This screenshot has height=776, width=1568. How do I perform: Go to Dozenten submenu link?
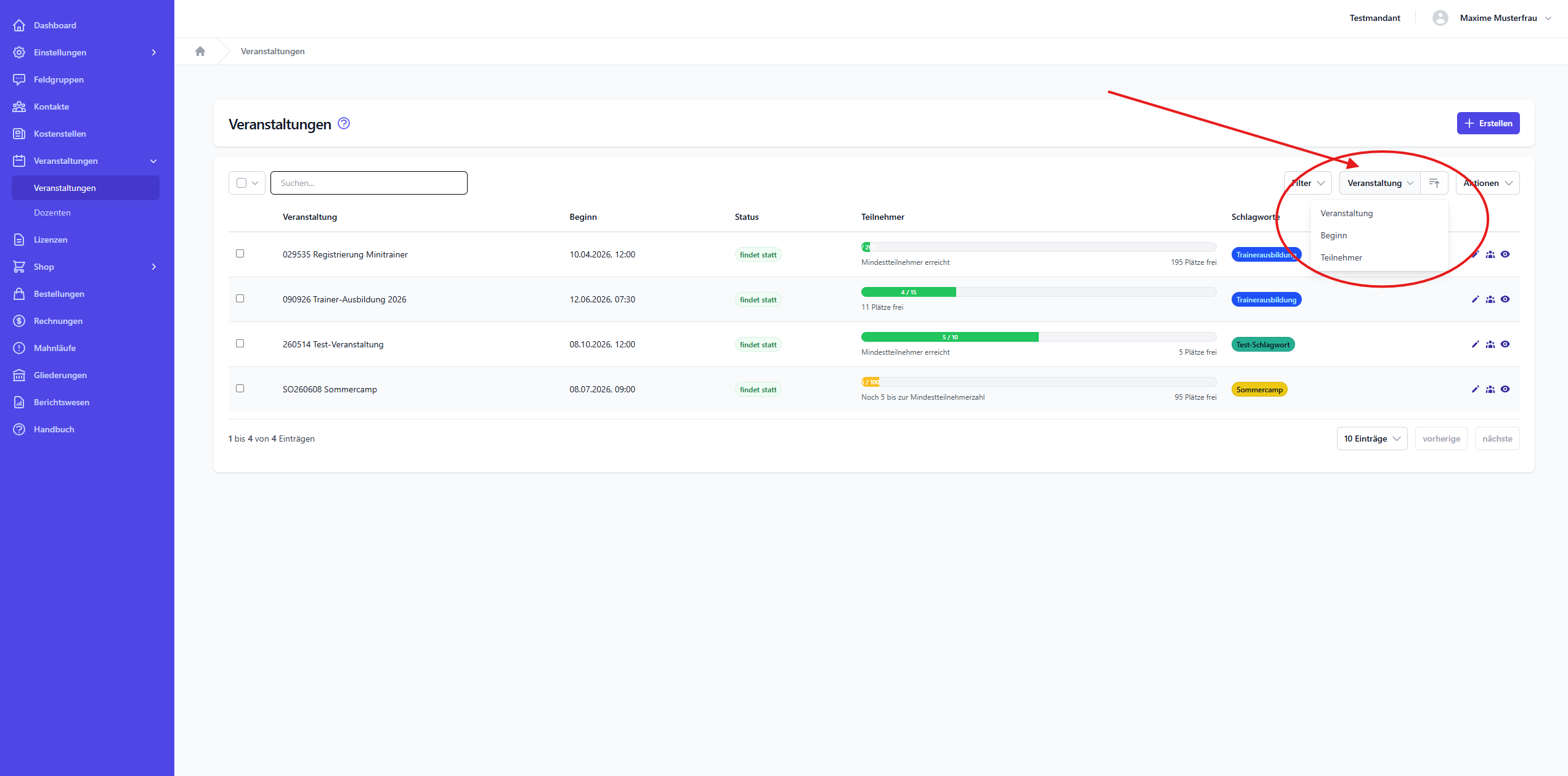52,212
